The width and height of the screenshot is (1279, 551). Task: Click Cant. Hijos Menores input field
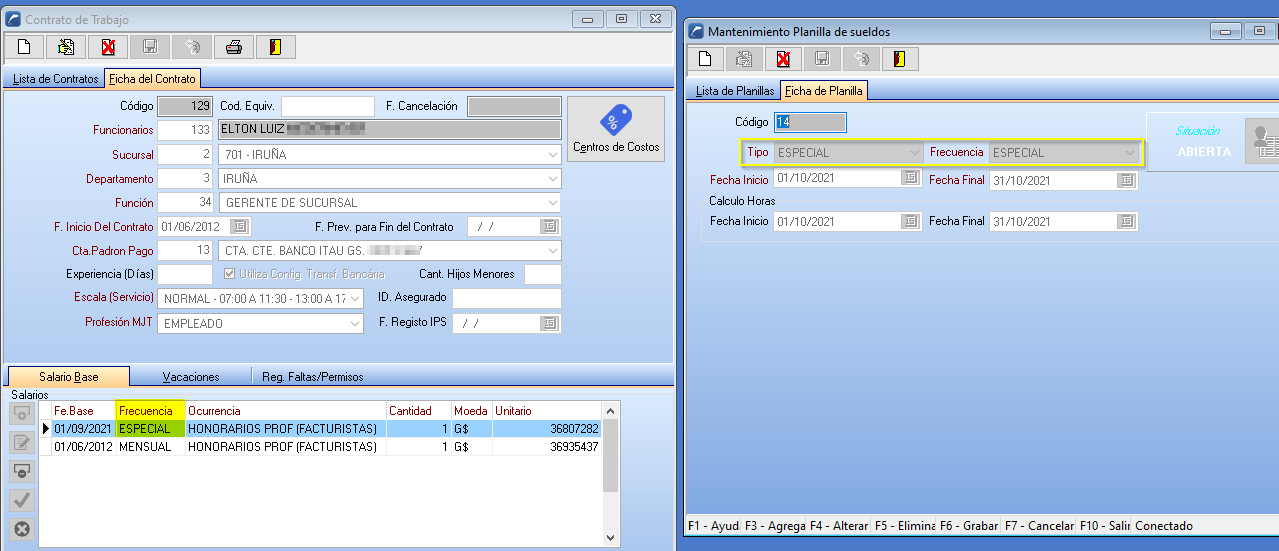[x=543, y=274]
